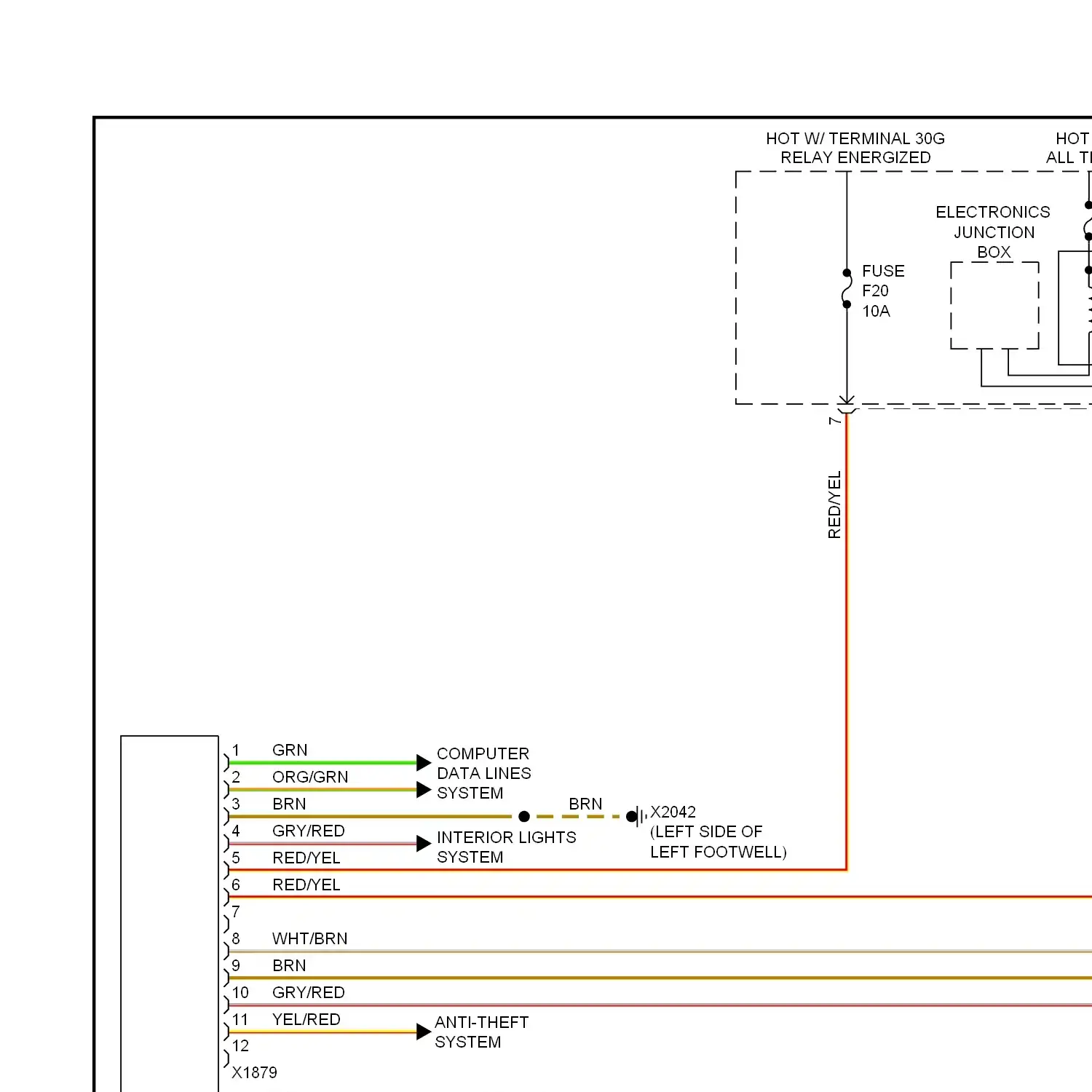The width and height of the screenshot is (1092, 1092).
Task: Click the BRN label above dashed wire
Action: (x=585, y=804)
